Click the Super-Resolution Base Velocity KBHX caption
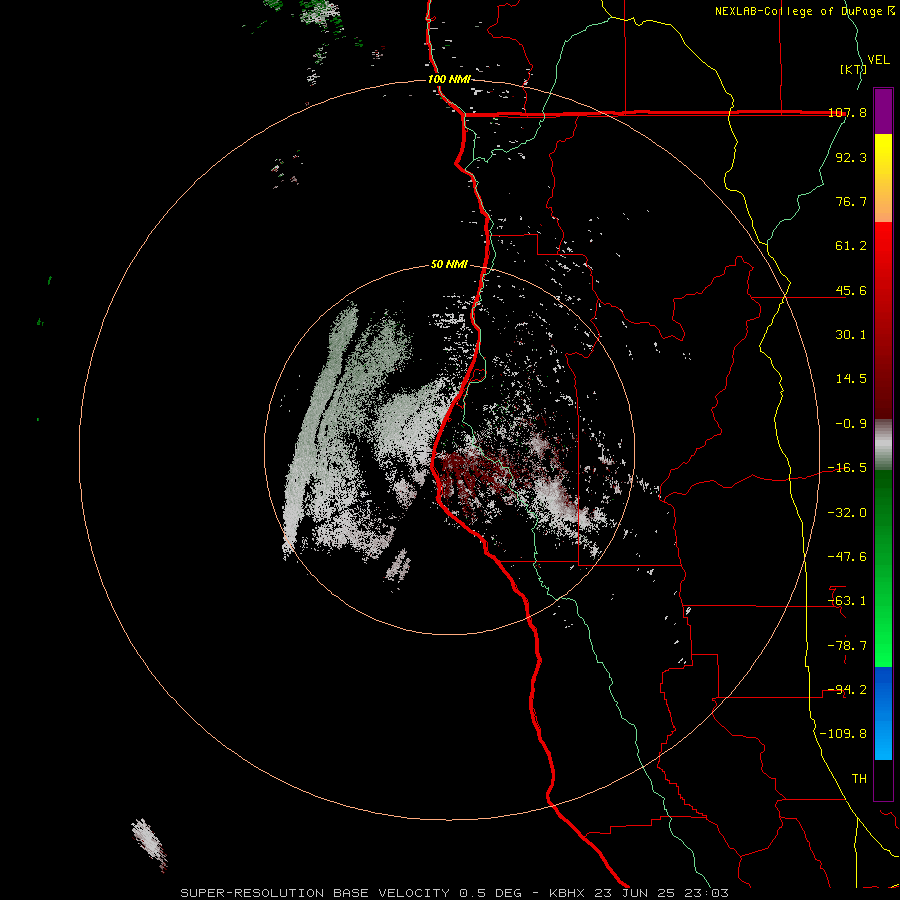 pos(455,893)
